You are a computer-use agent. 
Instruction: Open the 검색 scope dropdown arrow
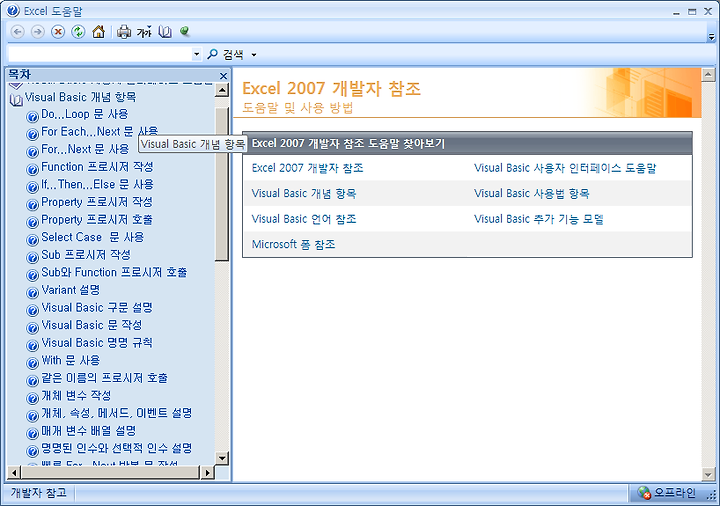(253, 55)
